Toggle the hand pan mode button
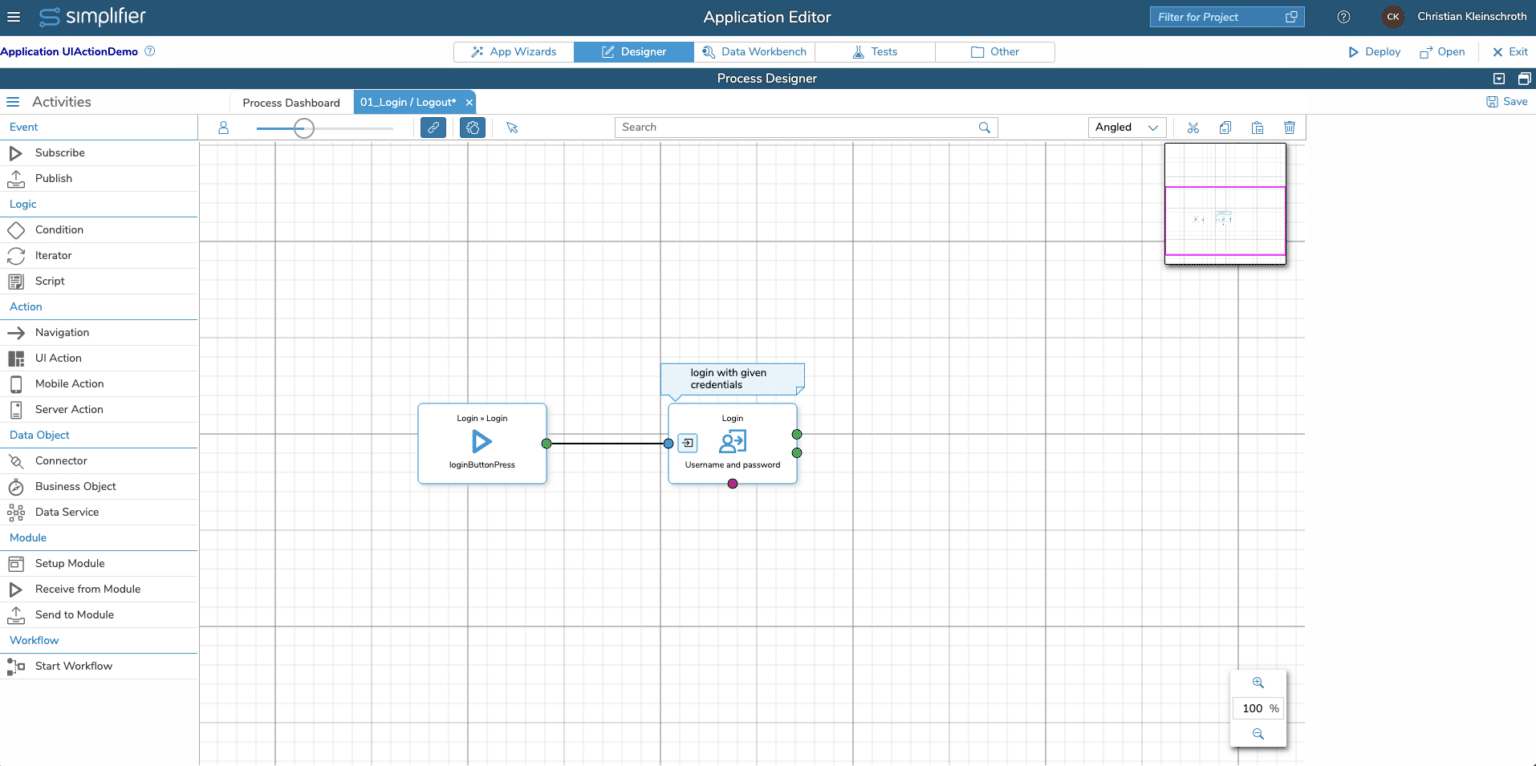Image resolution: width=1536 pixels, height=766 pixels. pos(473,128)
